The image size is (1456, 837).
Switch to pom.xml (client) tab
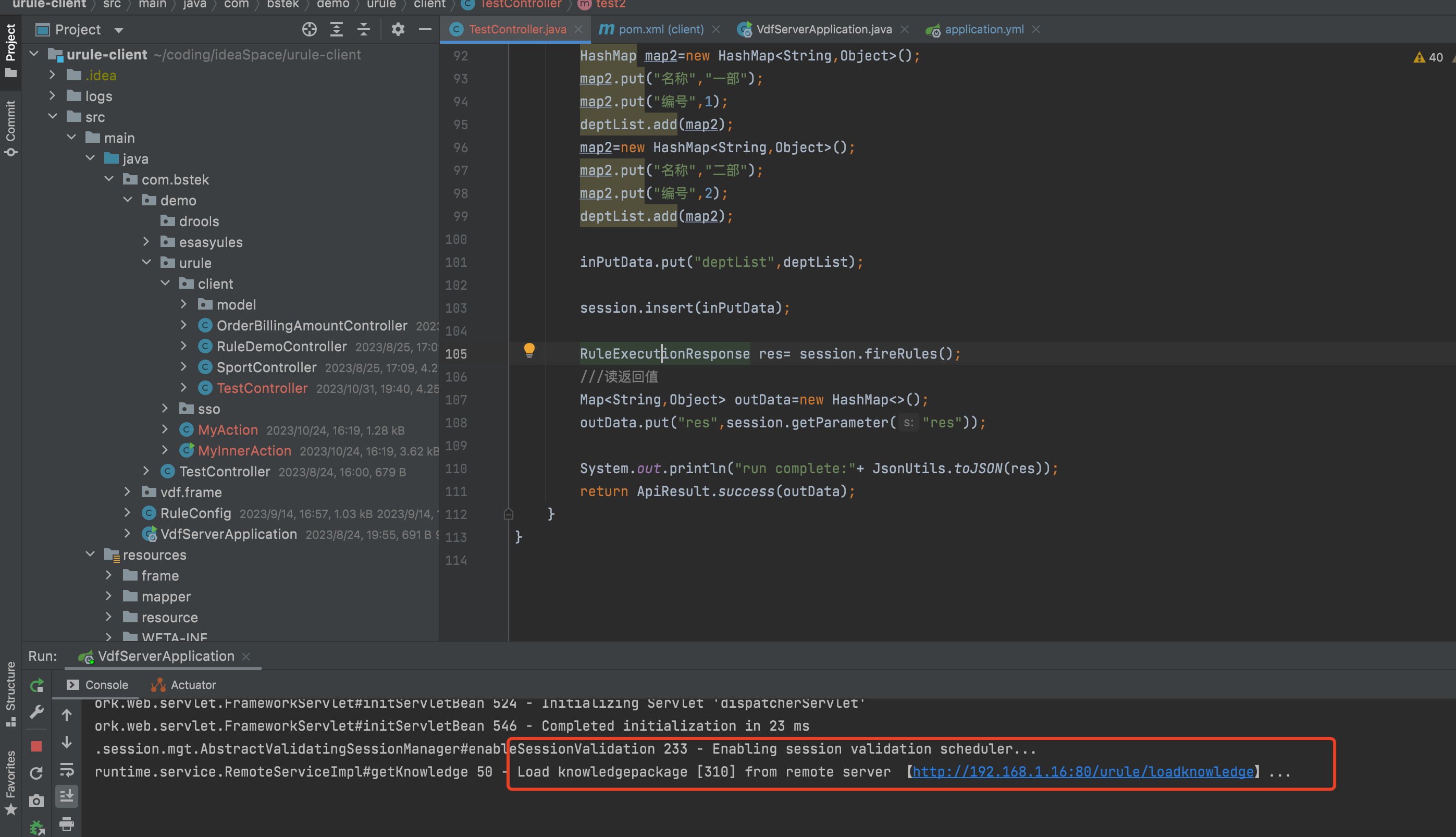[x=660, y=29]
